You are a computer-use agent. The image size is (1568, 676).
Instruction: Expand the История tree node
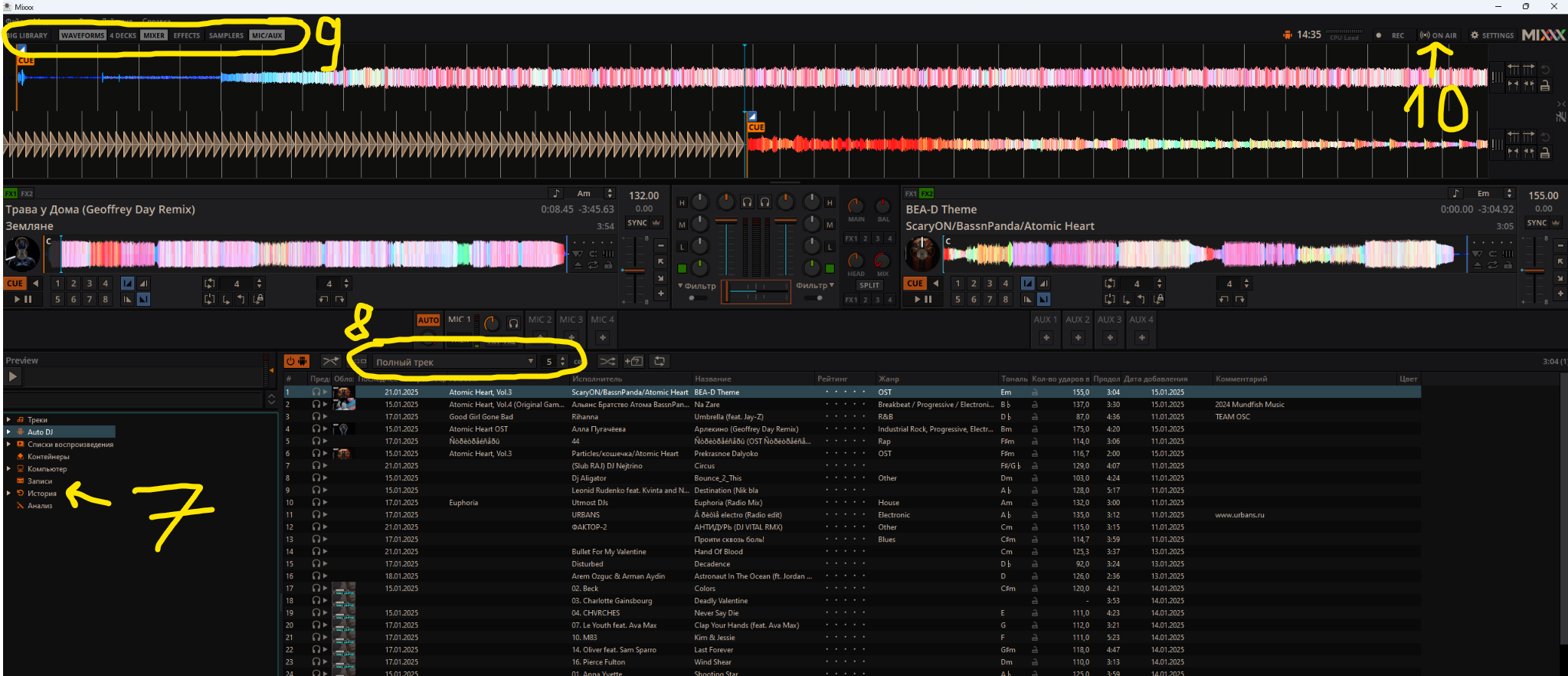pyautogui.click(x=8, y=494)
